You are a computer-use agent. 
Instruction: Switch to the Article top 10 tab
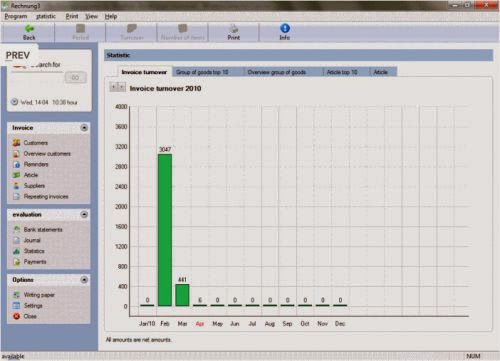[346, 72]
